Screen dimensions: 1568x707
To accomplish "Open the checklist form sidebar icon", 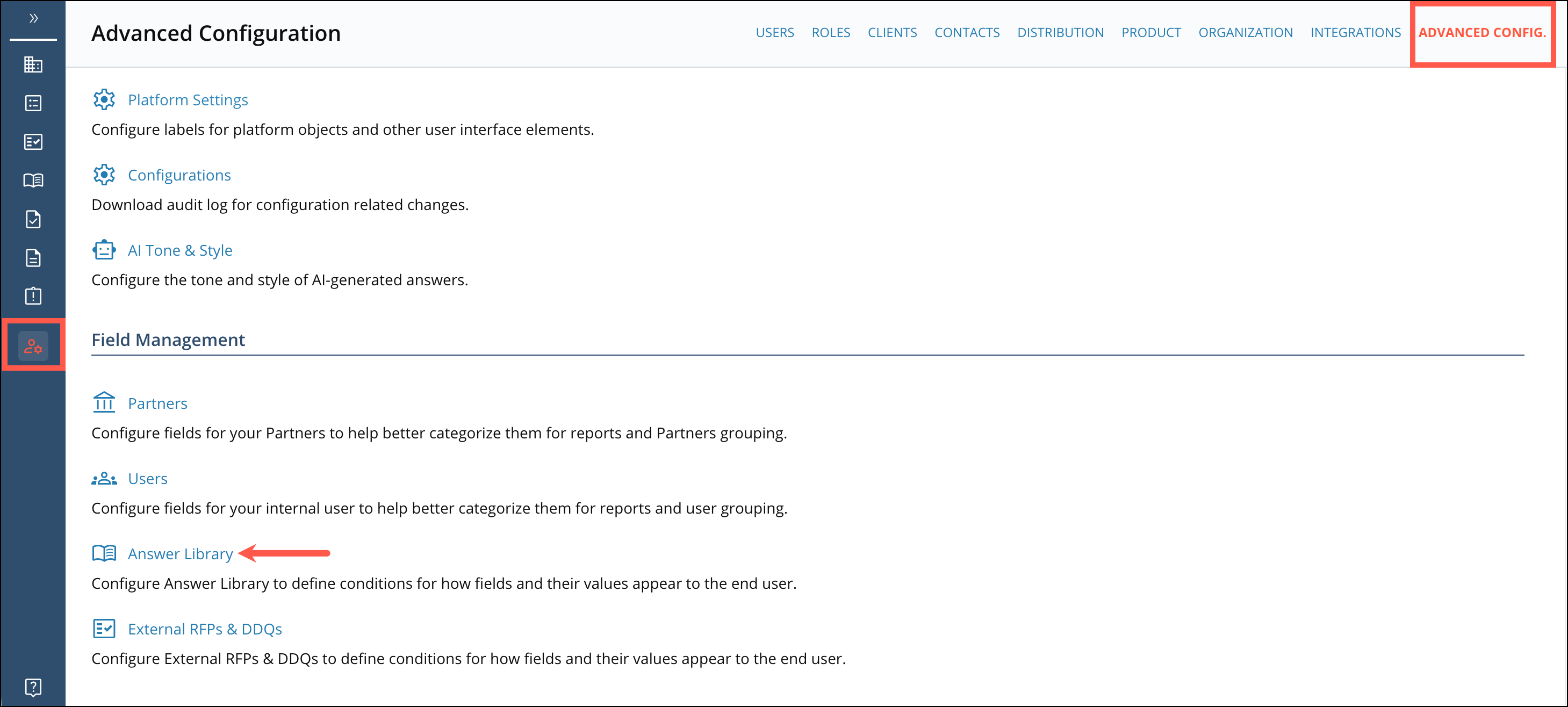I will click(x=33, y=142).
